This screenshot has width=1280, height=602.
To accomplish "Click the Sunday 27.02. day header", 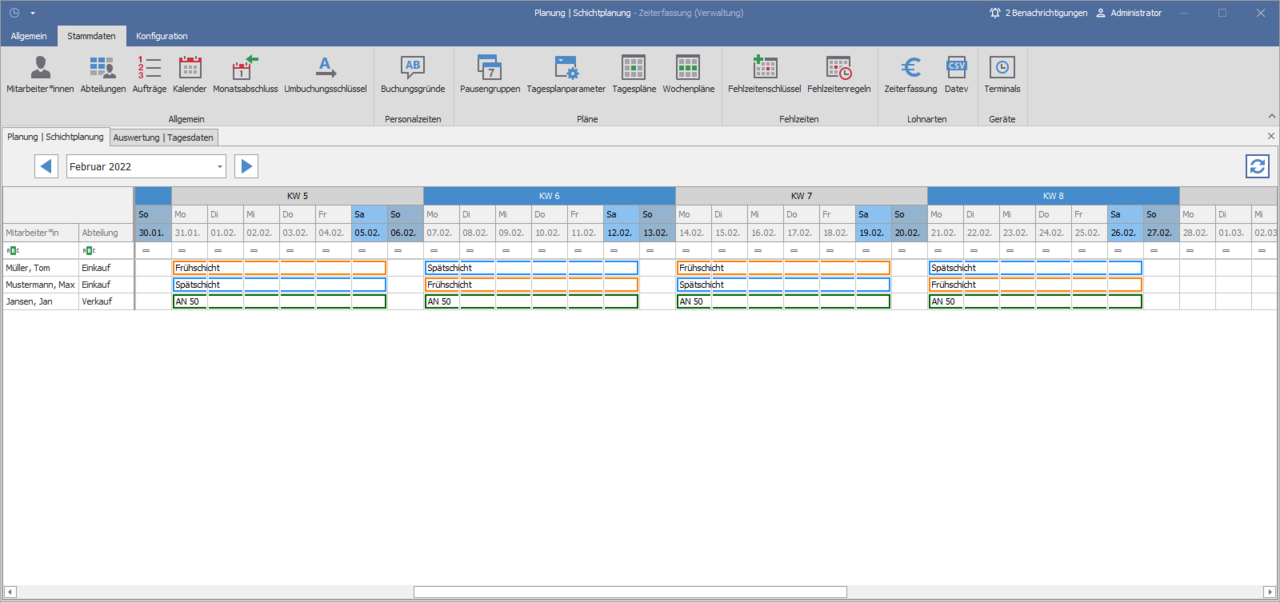I will (x=1161, y=232).
